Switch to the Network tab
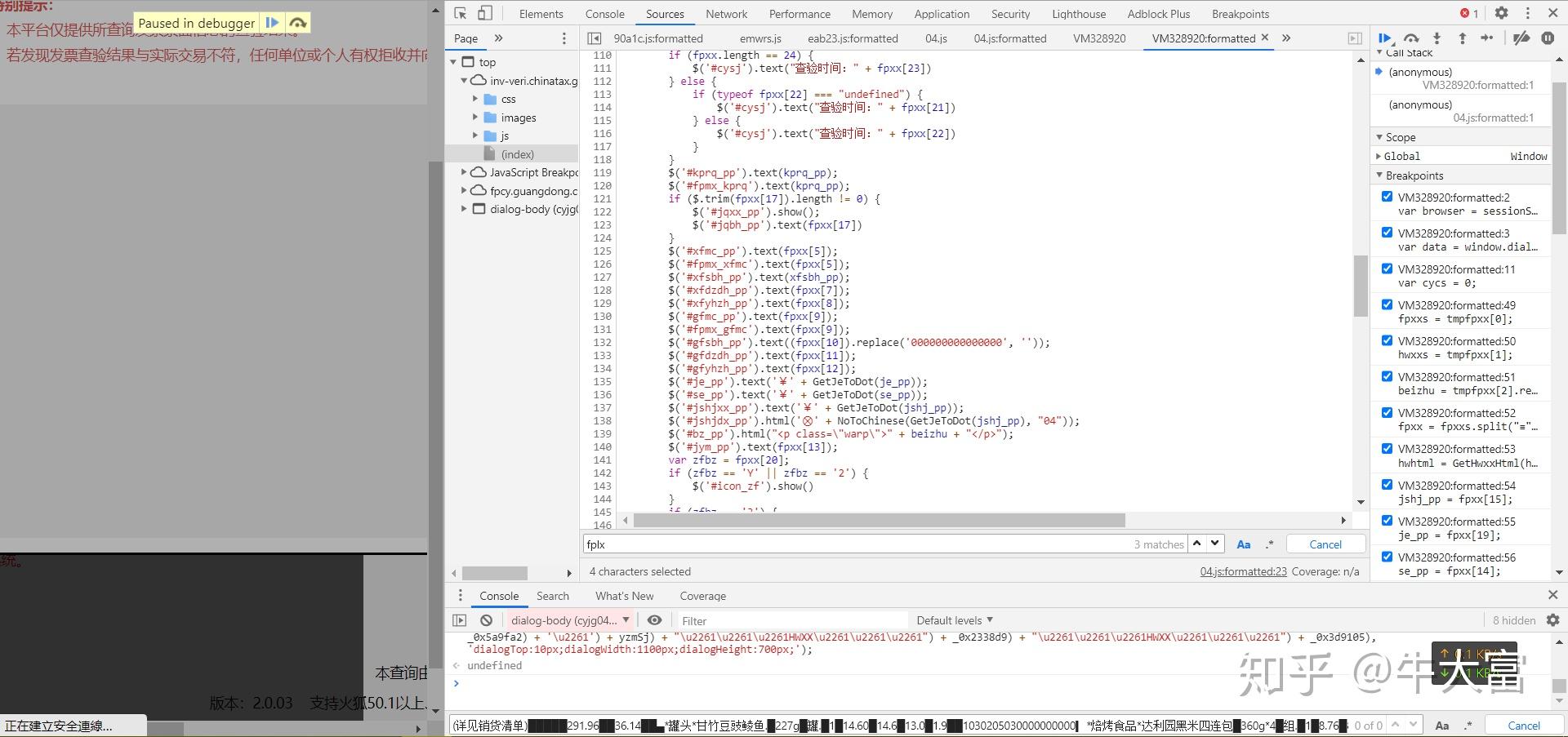The height and width of the screenshot is (737, 1568). [726, 14]
